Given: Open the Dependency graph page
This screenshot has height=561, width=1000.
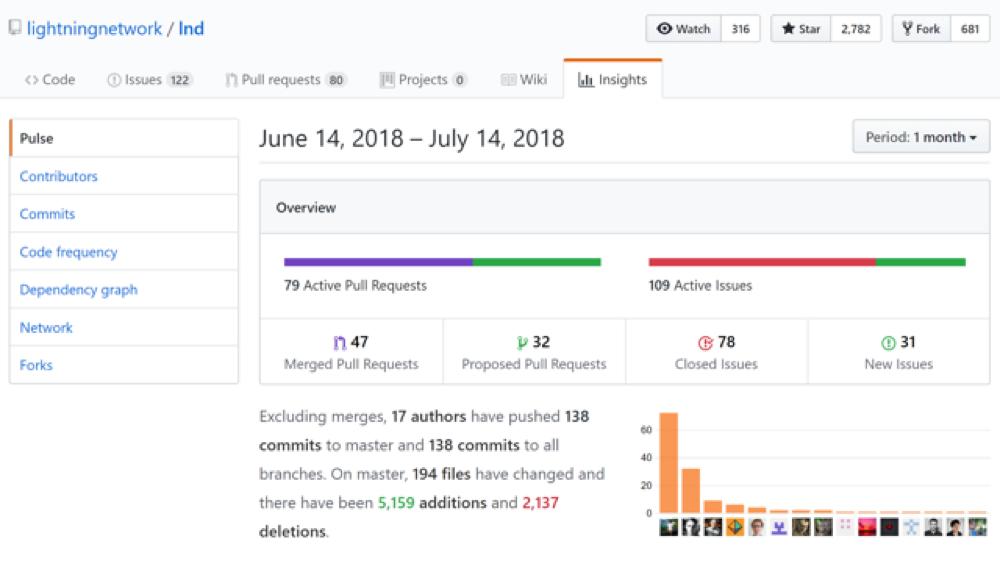Looking at the screenshot, I should 78,290.
